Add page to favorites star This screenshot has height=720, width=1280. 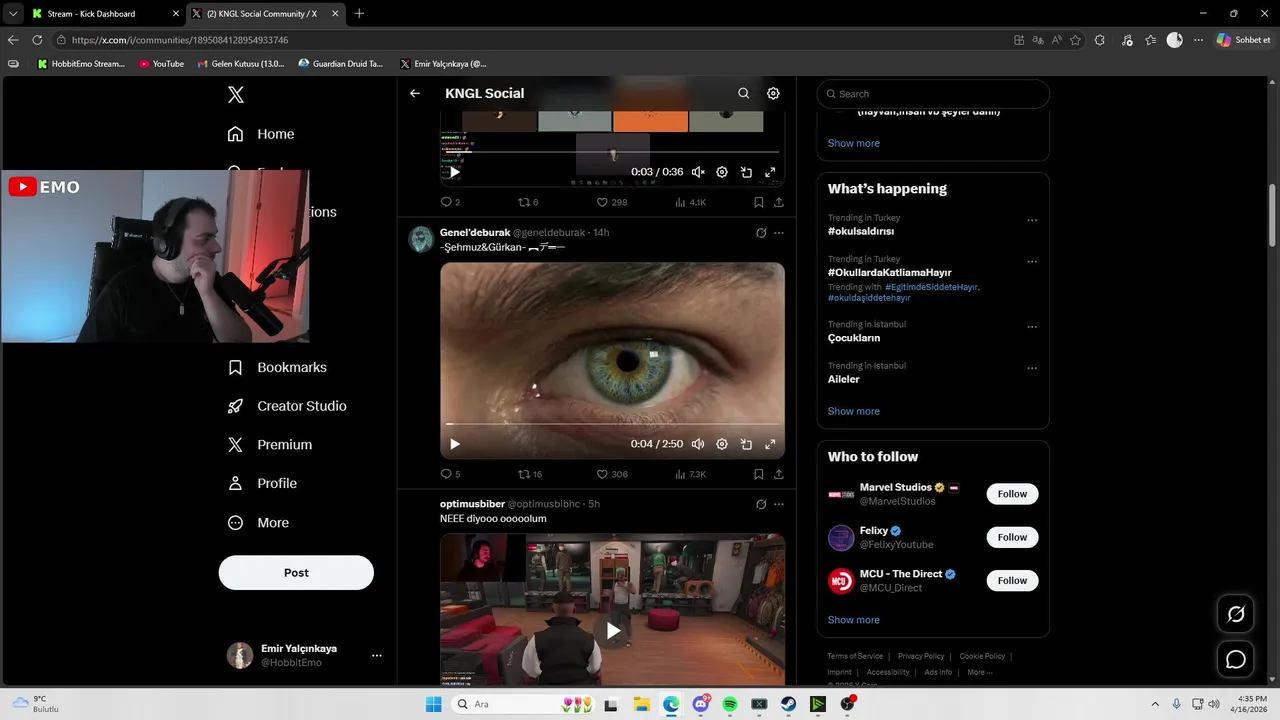click(1076, 40)
